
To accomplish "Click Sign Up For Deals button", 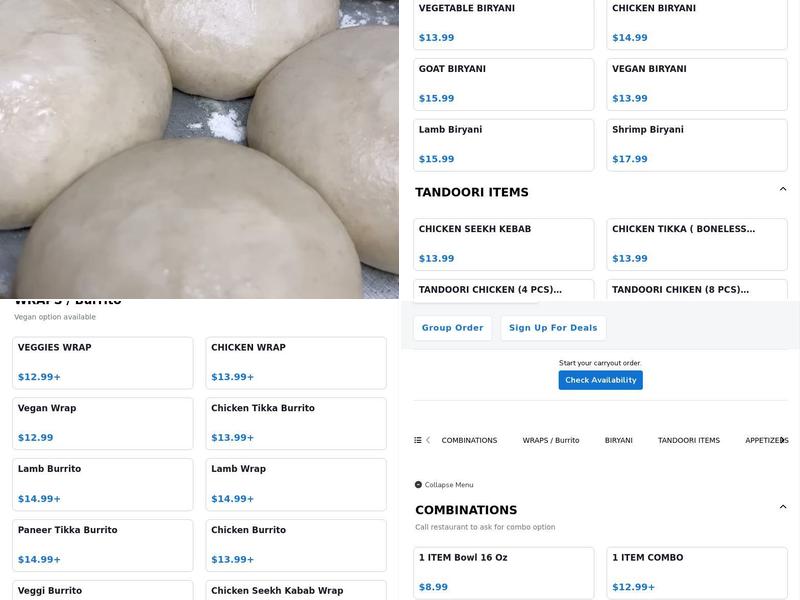I will pyautogui.click(x=553, y=328).
